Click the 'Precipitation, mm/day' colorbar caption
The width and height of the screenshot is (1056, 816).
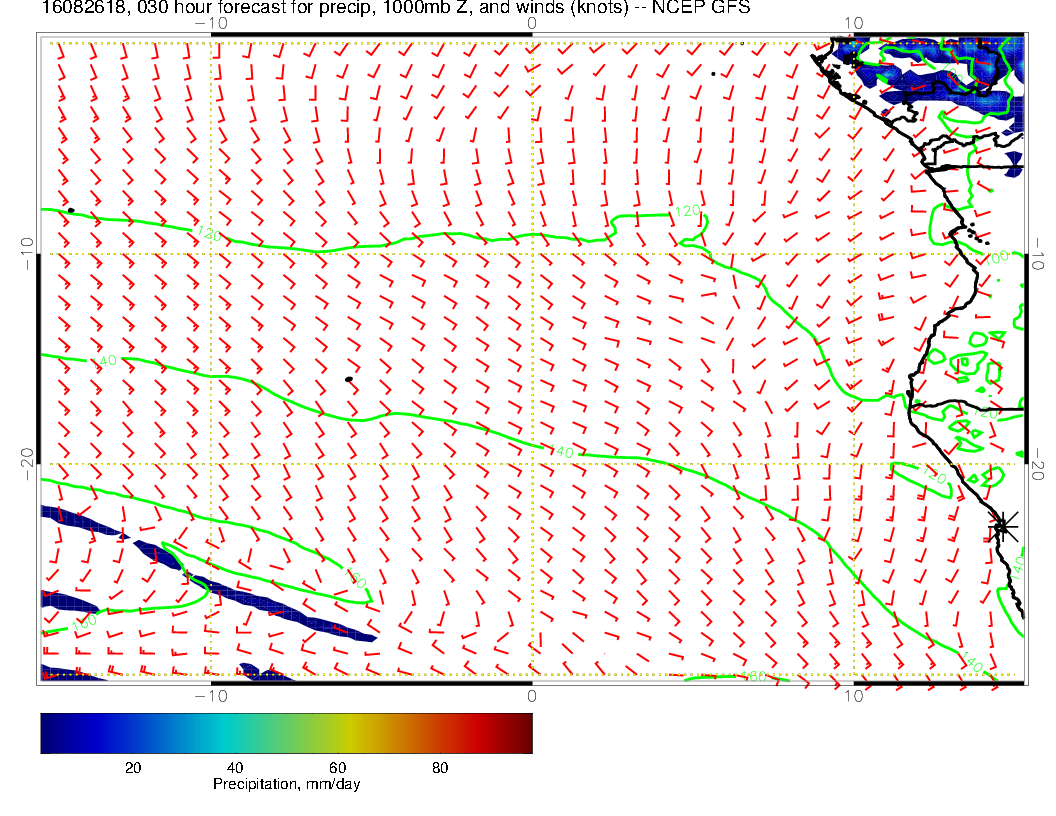[286, 784]
